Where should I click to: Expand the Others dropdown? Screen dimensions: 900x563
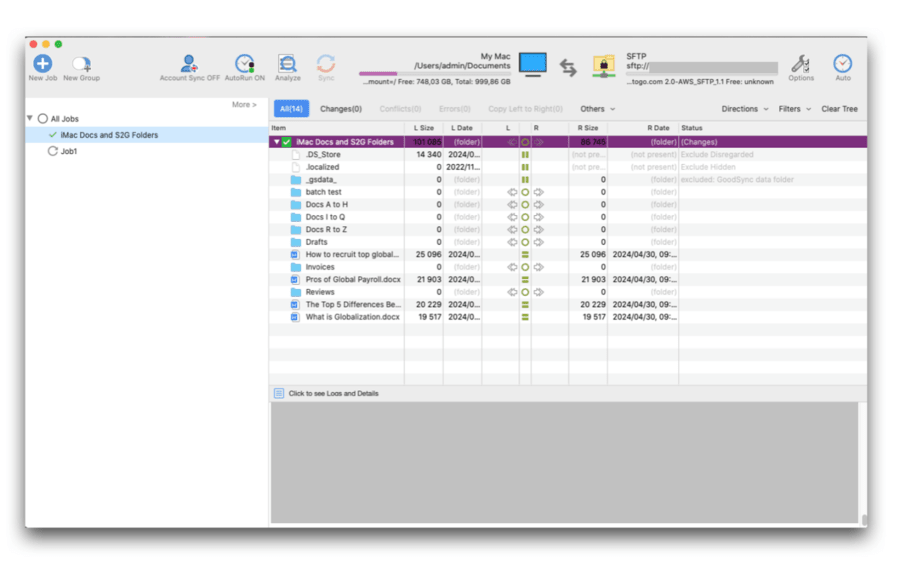point(597,109)
